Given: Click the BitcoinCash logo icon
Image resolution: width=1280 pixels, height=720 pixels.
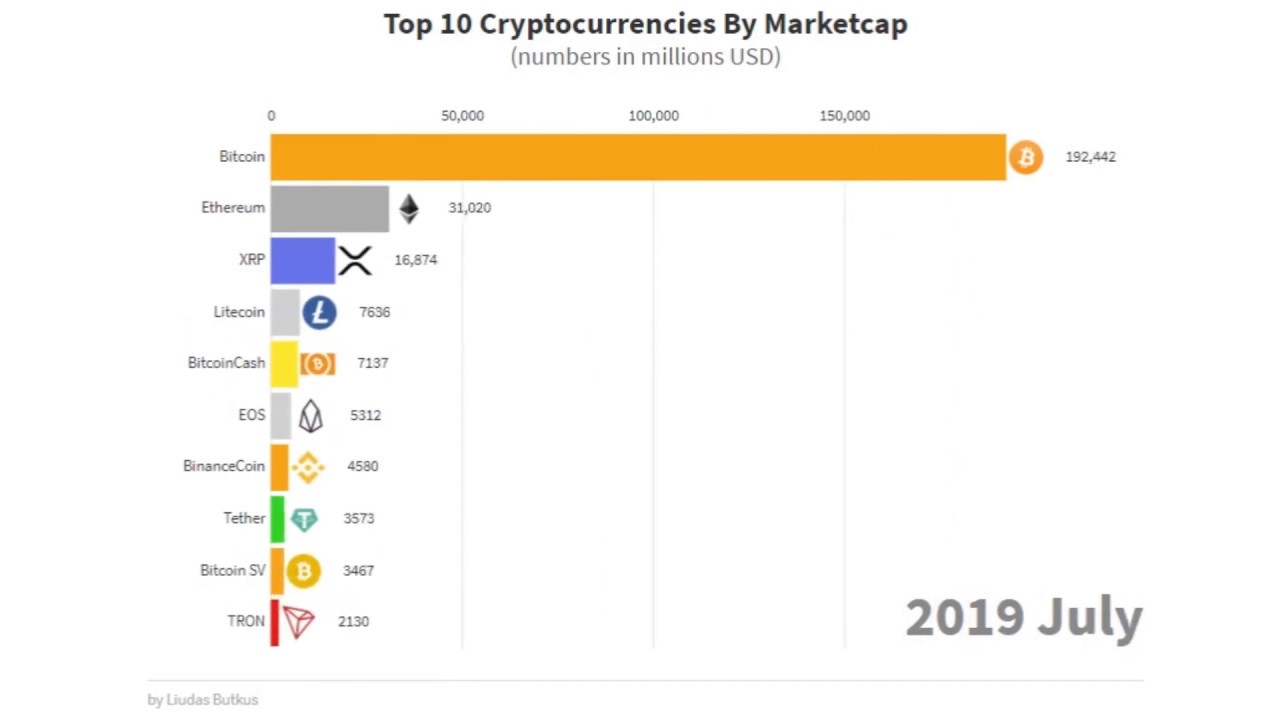Looking at the screenshot, I should [318, 364].
